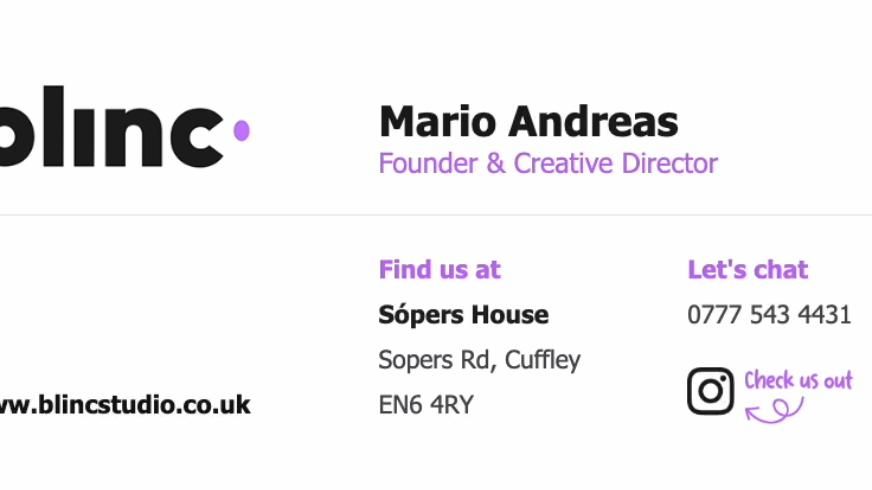
Task: Click the purple dot after the blinc logo
Action: click(x=241, y=130)
